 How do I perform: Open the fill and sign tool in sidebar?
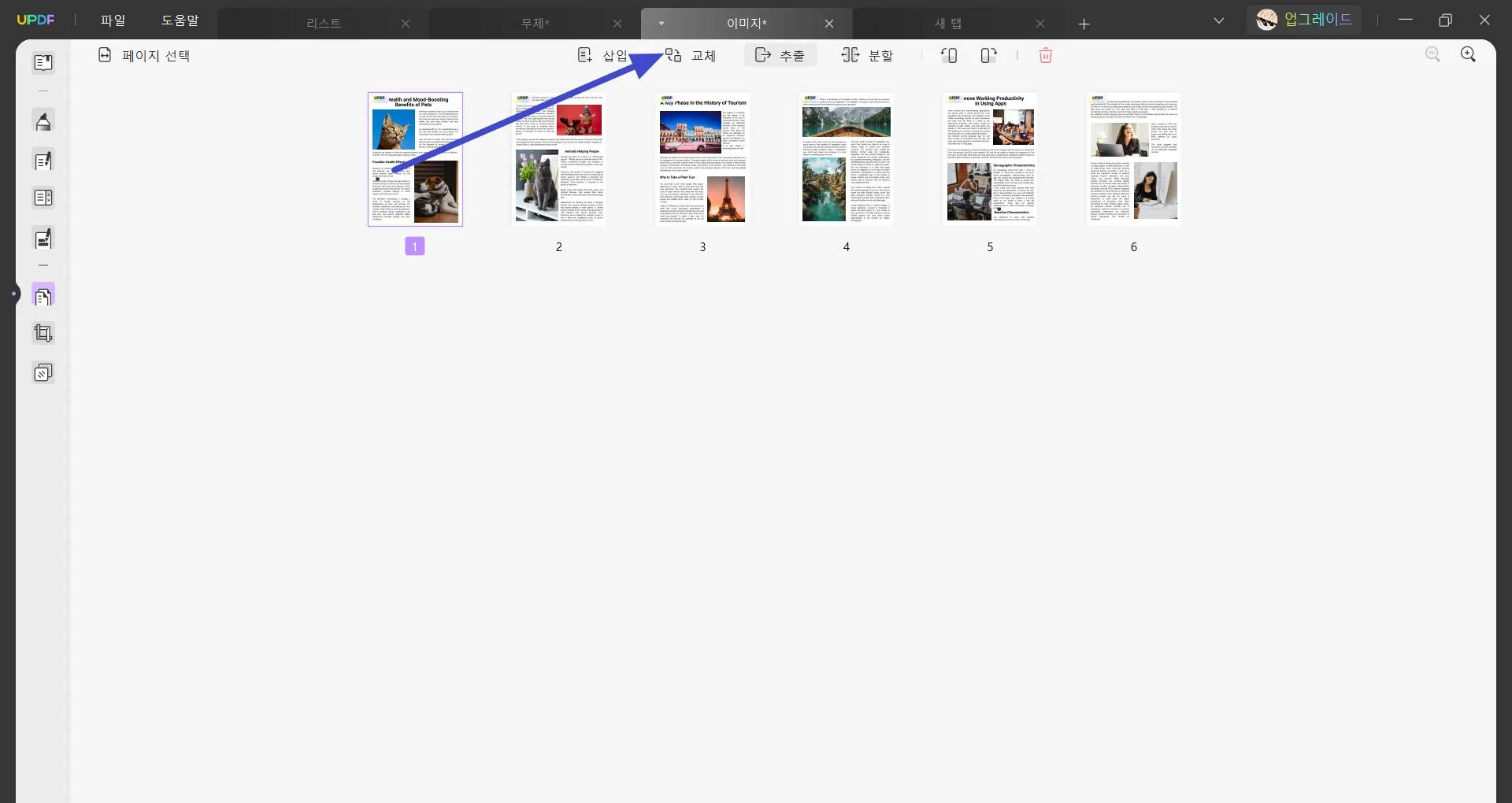pos(43,238)
